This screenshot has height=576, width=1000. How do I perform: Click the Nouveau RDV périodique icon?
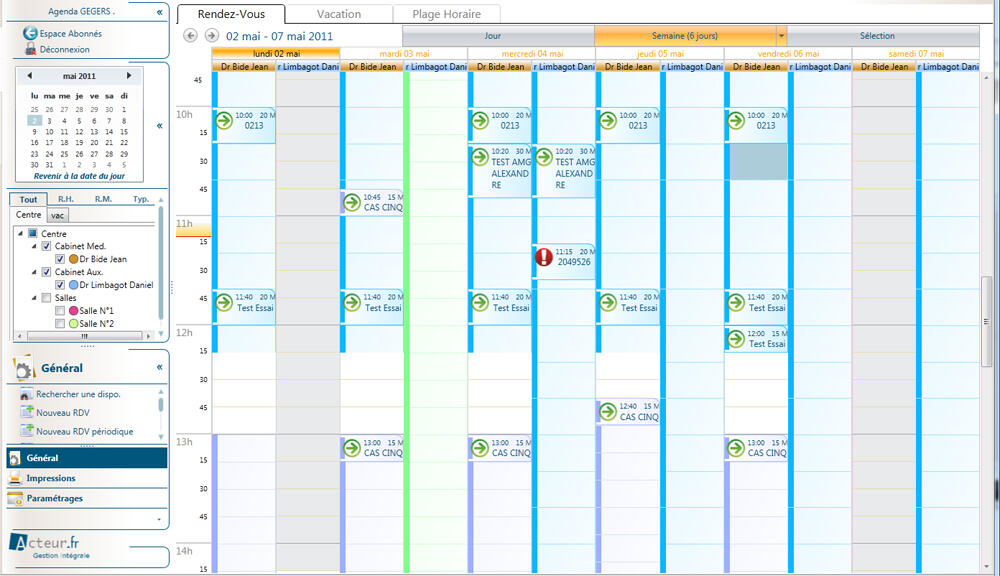[x=27, y=432]
